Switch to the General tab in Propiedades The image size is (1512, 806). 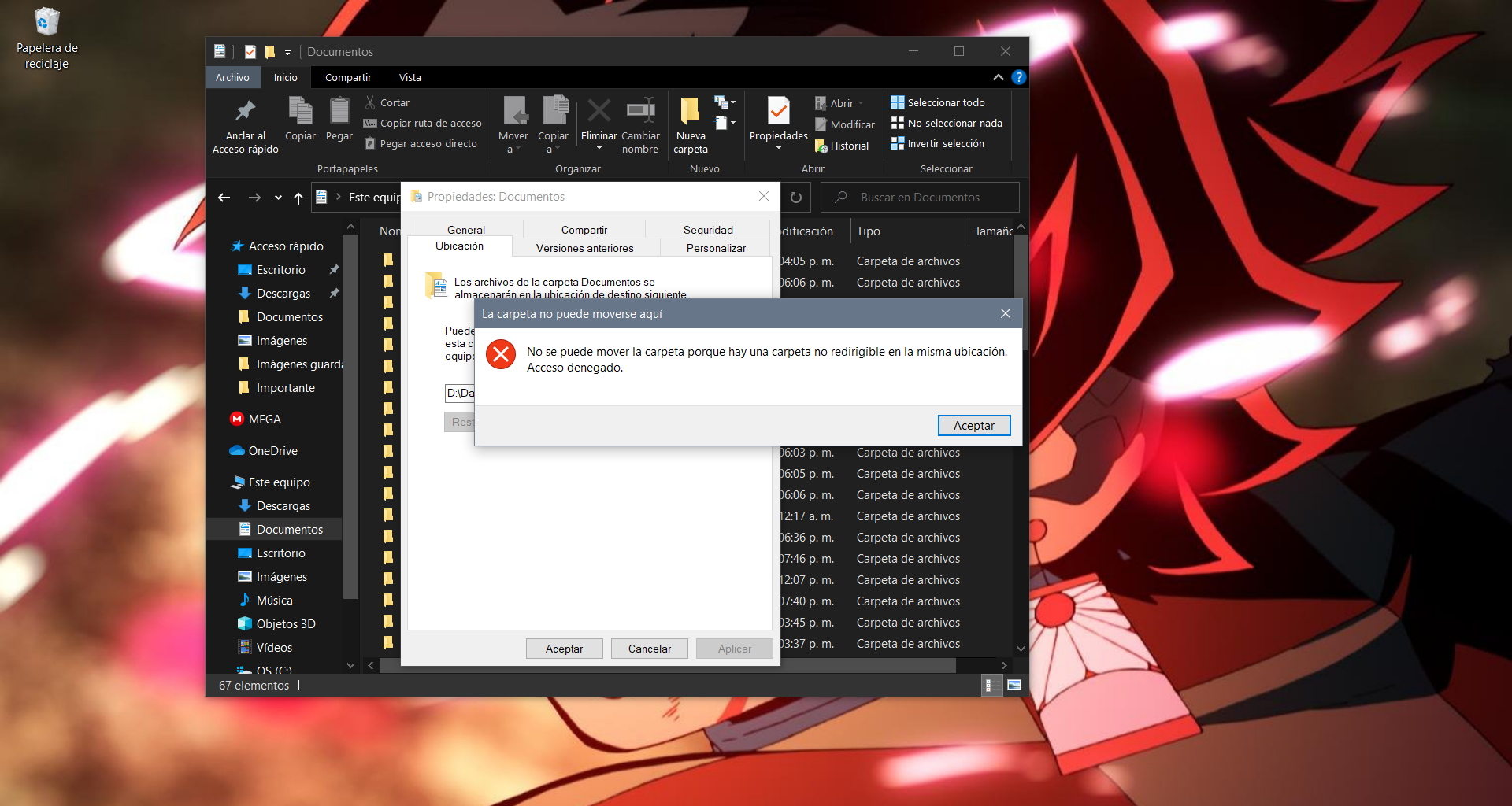click(x=466, y=230)
